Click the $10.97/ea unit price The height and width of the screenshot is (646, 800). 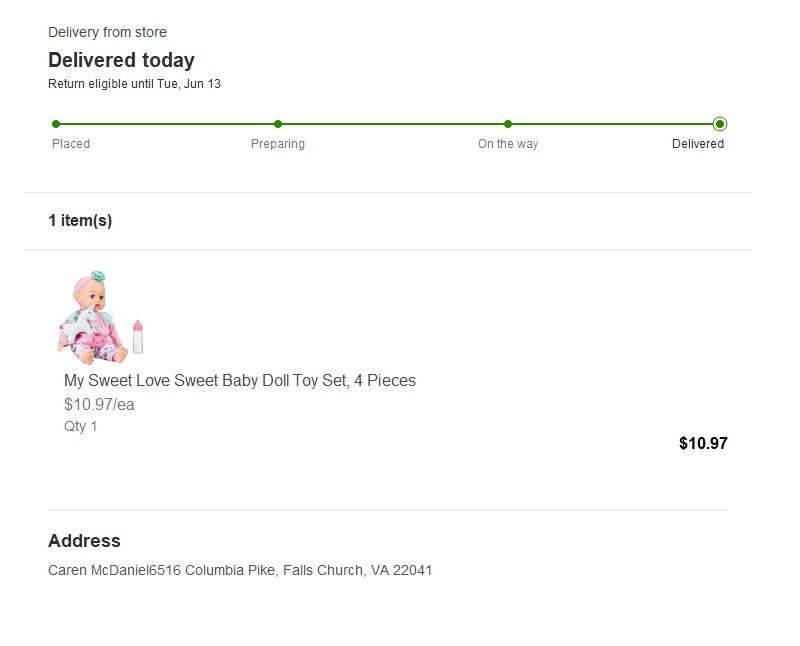99,405
